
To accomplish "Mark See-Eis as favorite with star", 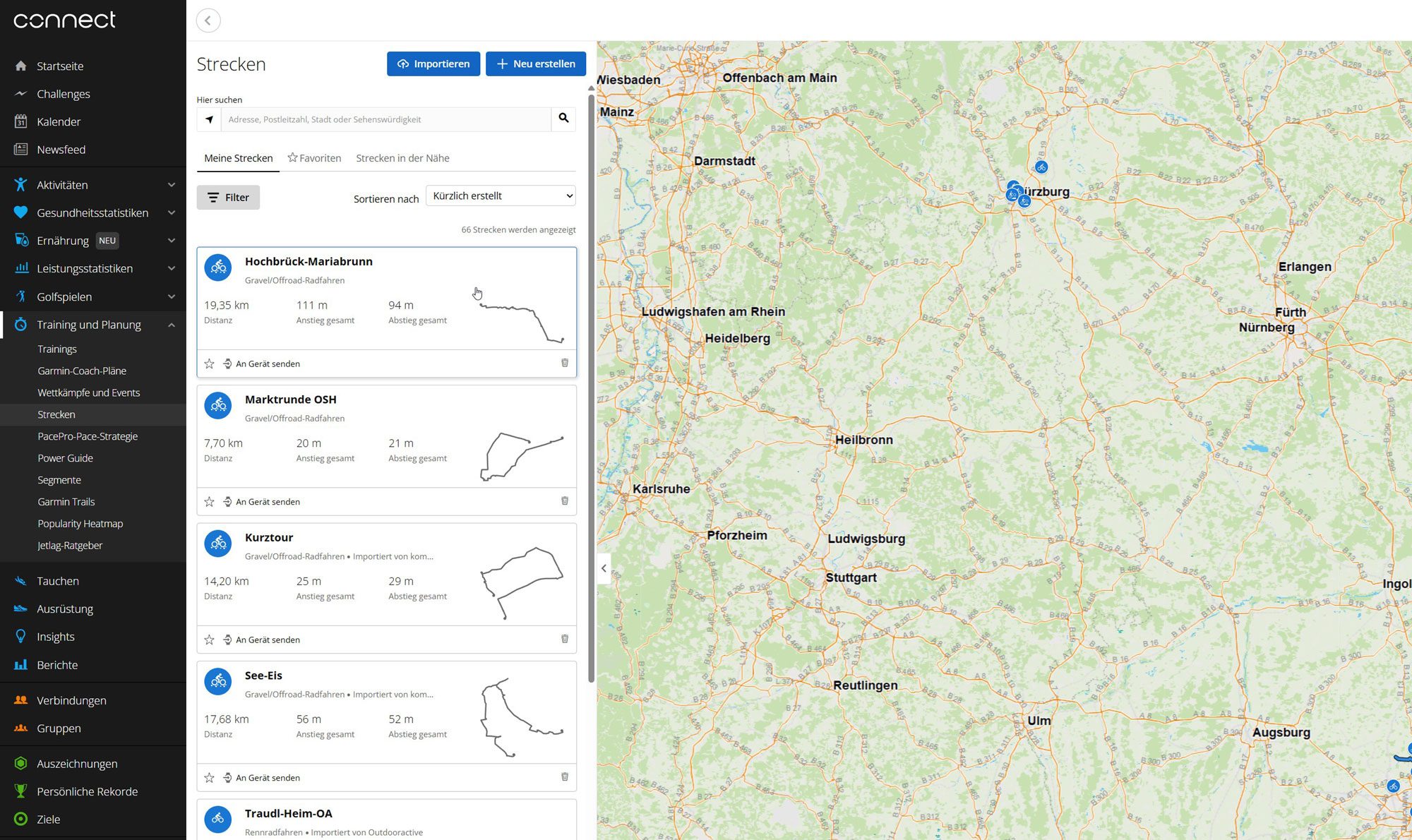I will 209,777.
